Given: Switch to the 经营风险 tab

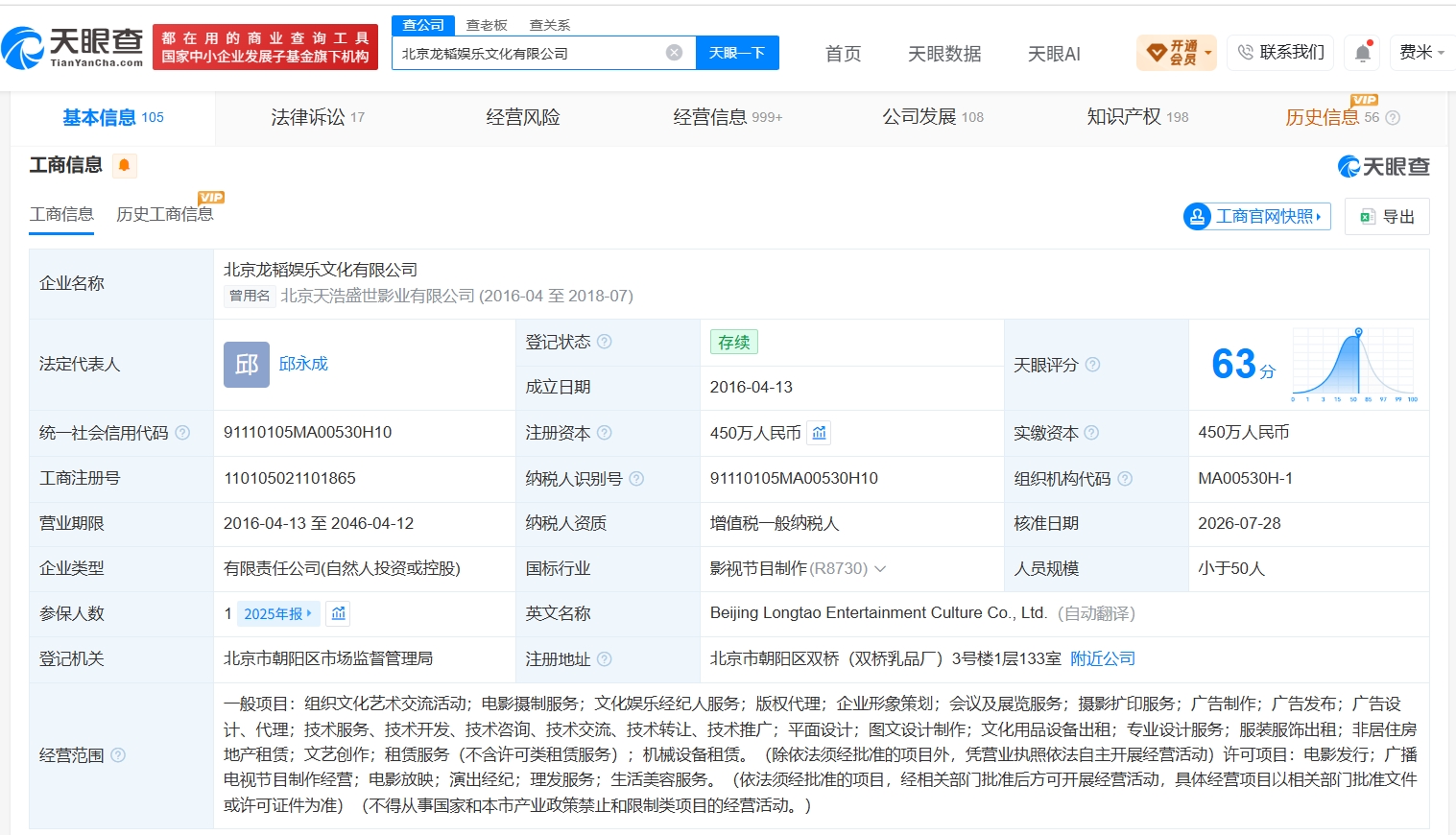Looking at the screenshot, I should tap(523, 118).
